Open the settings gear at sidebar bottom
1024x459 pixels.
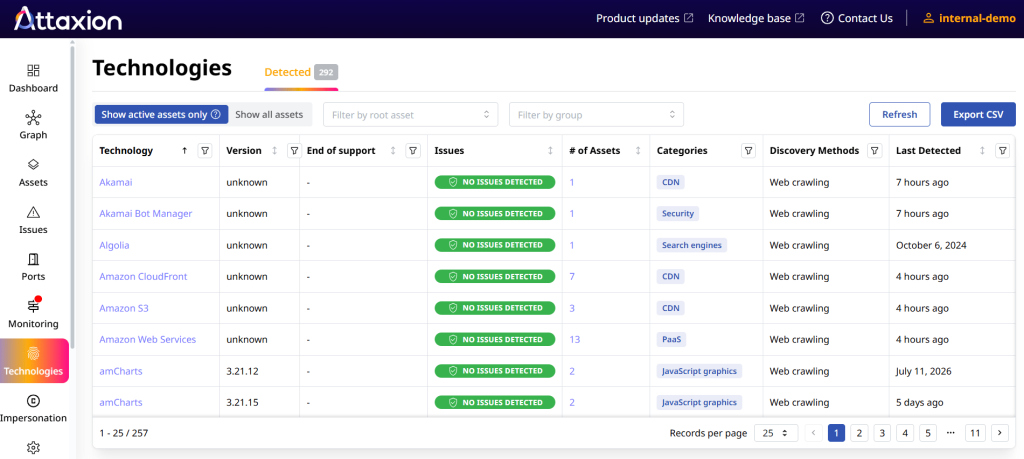(33, 447)
